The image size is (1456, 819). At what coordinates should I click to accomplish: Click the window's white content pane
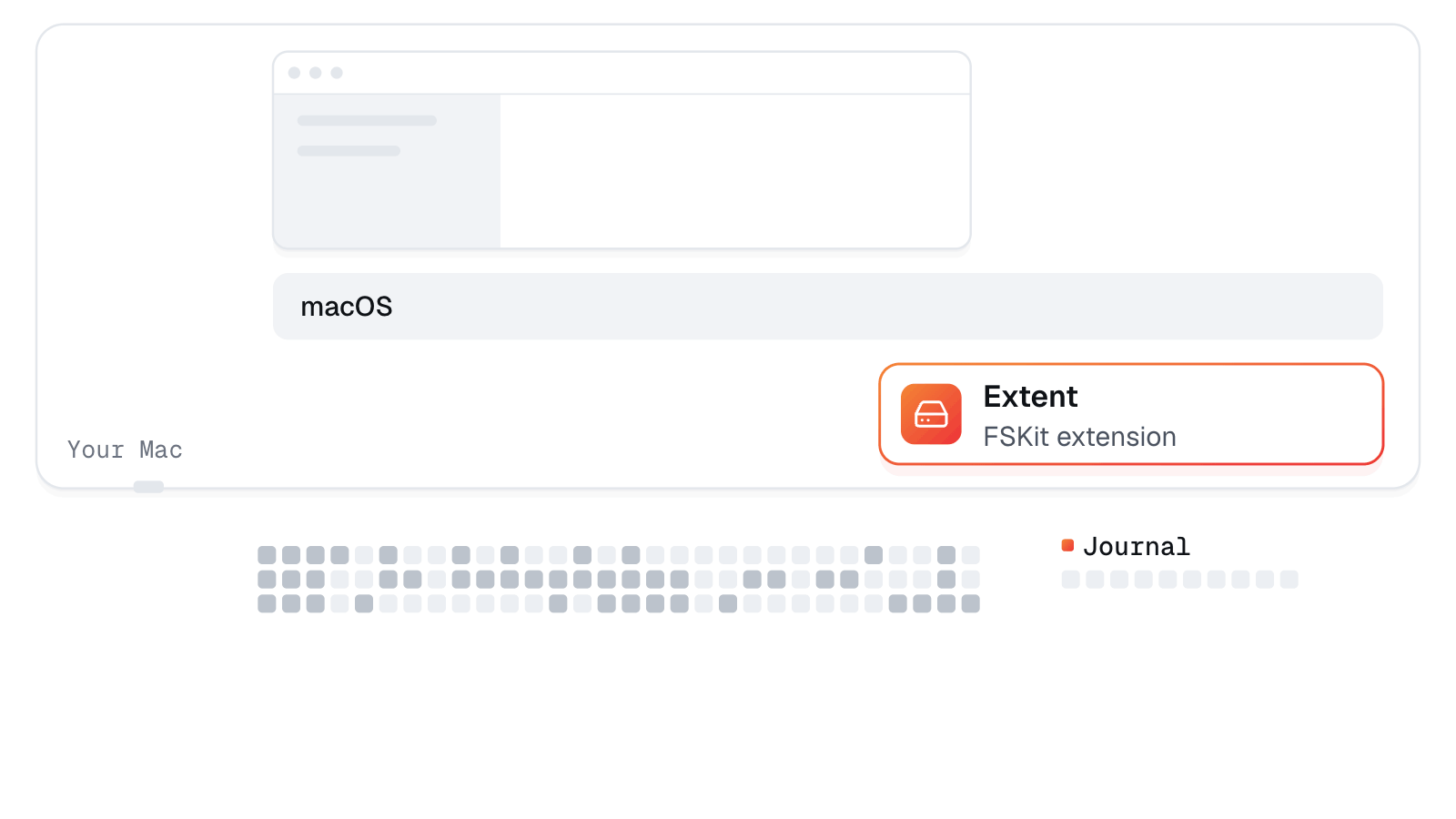click(x=735, y=170)
